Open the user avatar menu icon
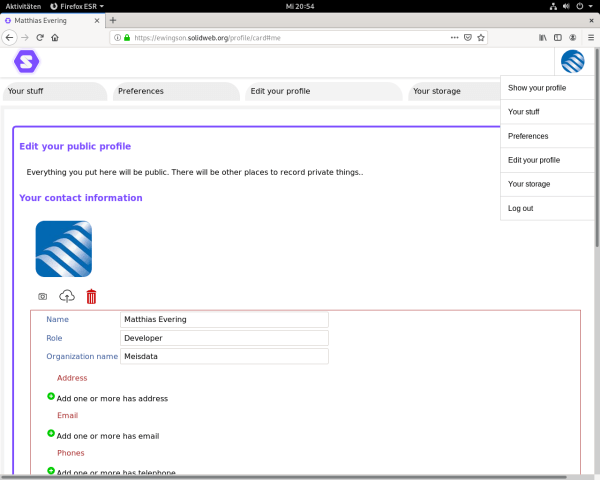This screenshot has height=480, width=600. point(572,61)
